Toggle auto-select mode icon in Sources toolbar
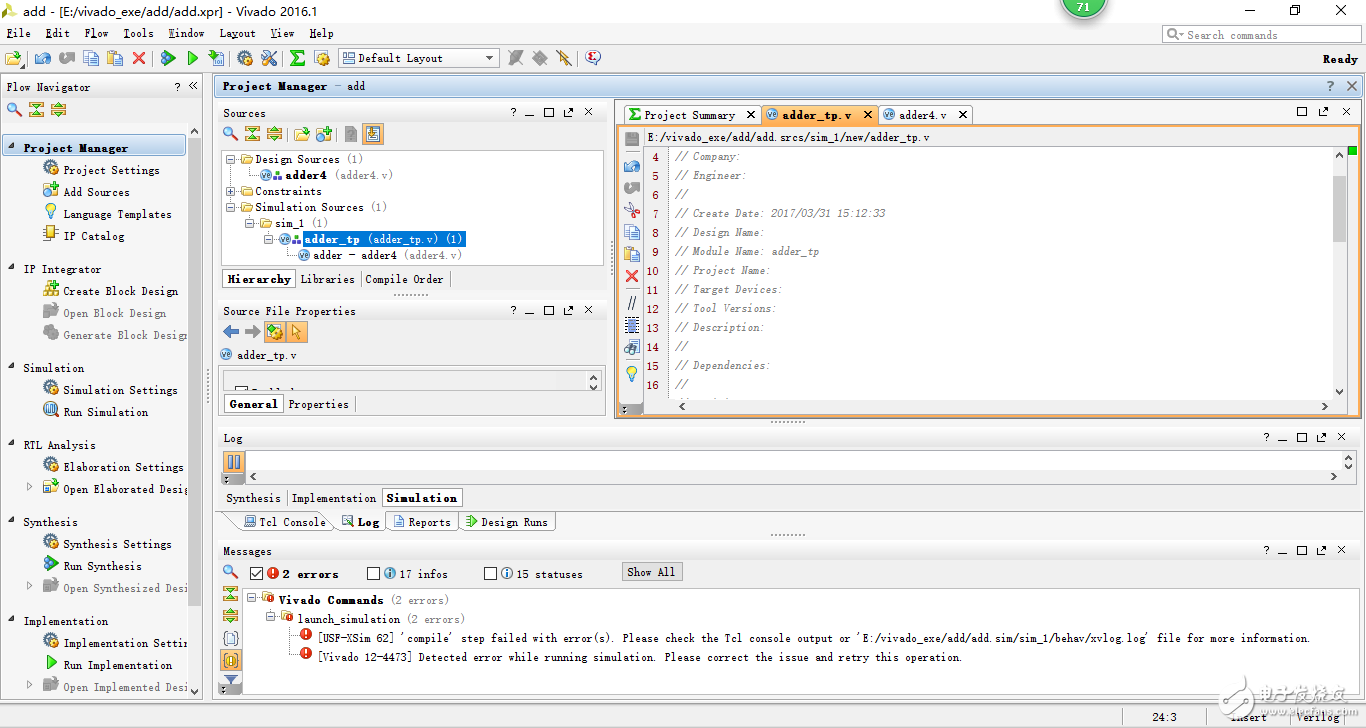Image resolution: width=1366 pixels, height=728 pixels. 373,134
